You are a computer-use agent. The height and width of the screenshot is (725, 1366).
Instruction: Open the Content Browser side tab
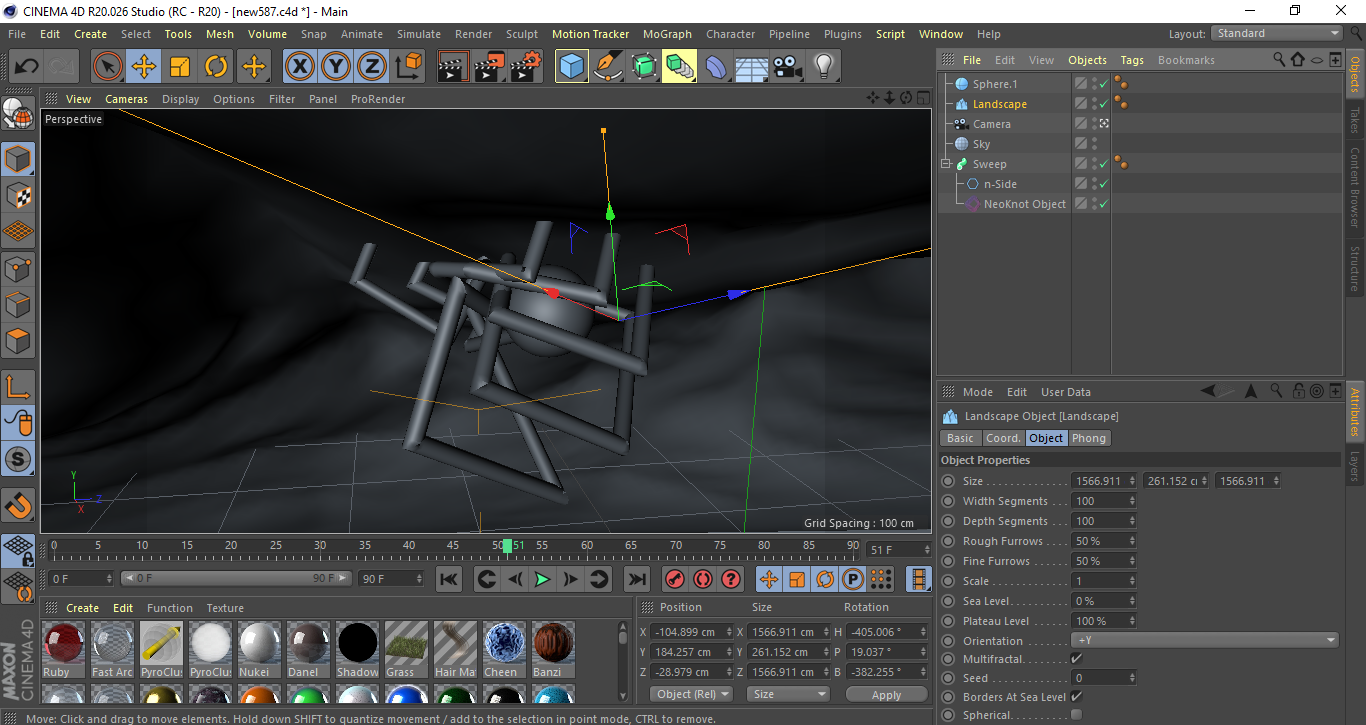pyautogui.click(x=1355, y=188)
